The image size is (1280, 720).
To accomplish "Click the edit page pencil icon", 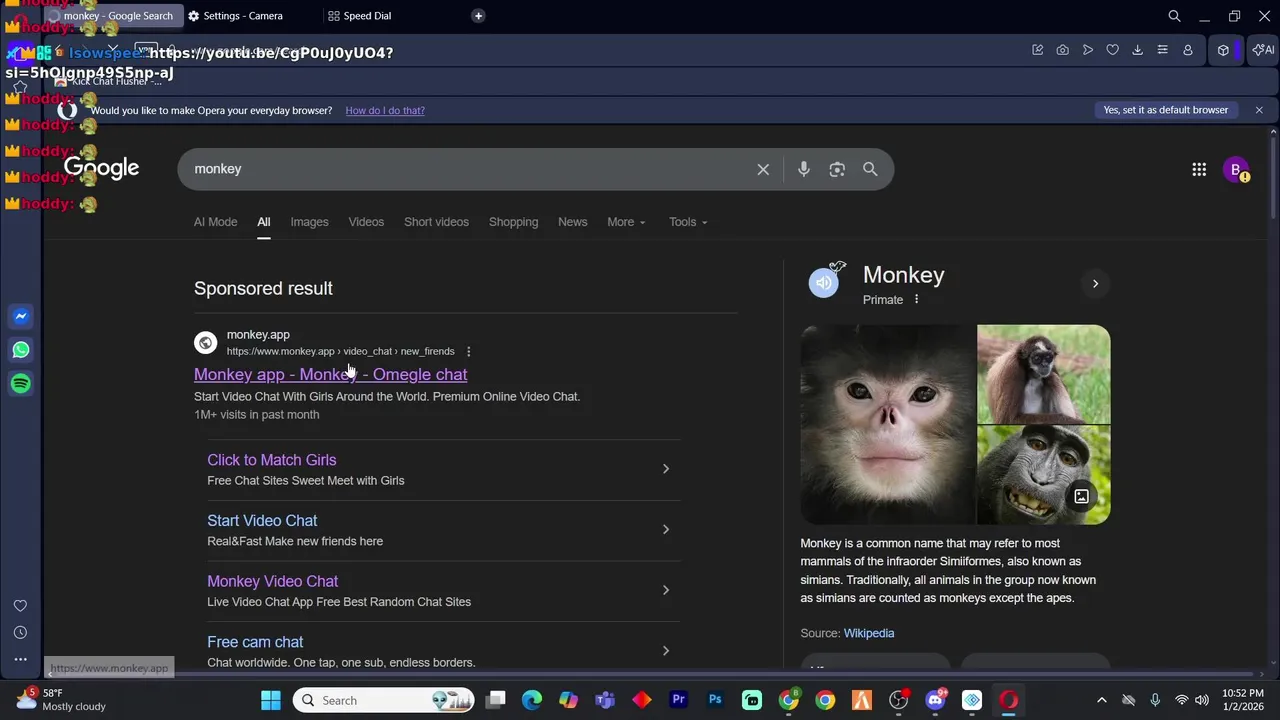I will [x=1037, y=50].
